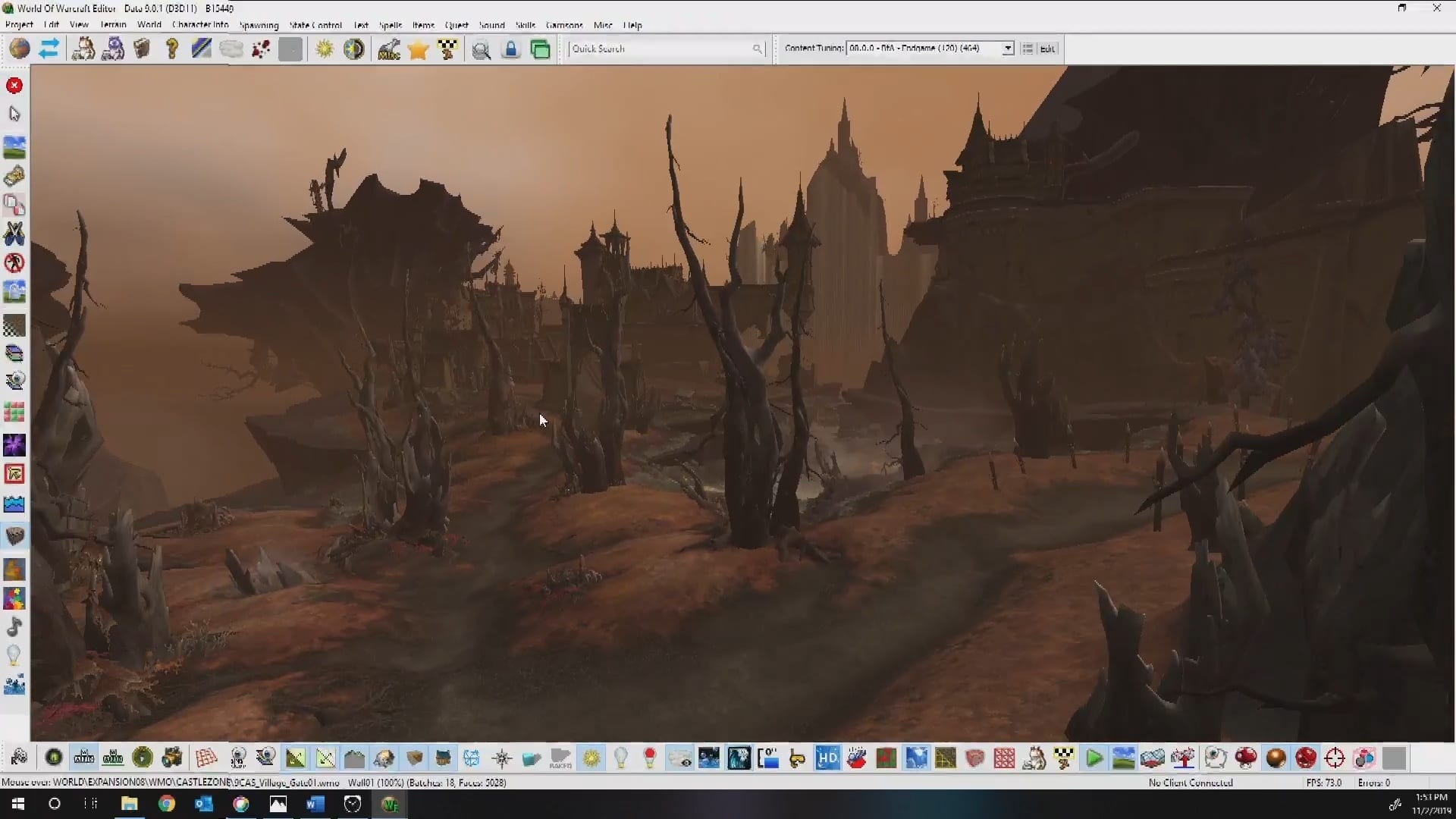Open the yellow question mark quest tool
The height and width of the screenshot is (819, 1456).
(172, 49)
